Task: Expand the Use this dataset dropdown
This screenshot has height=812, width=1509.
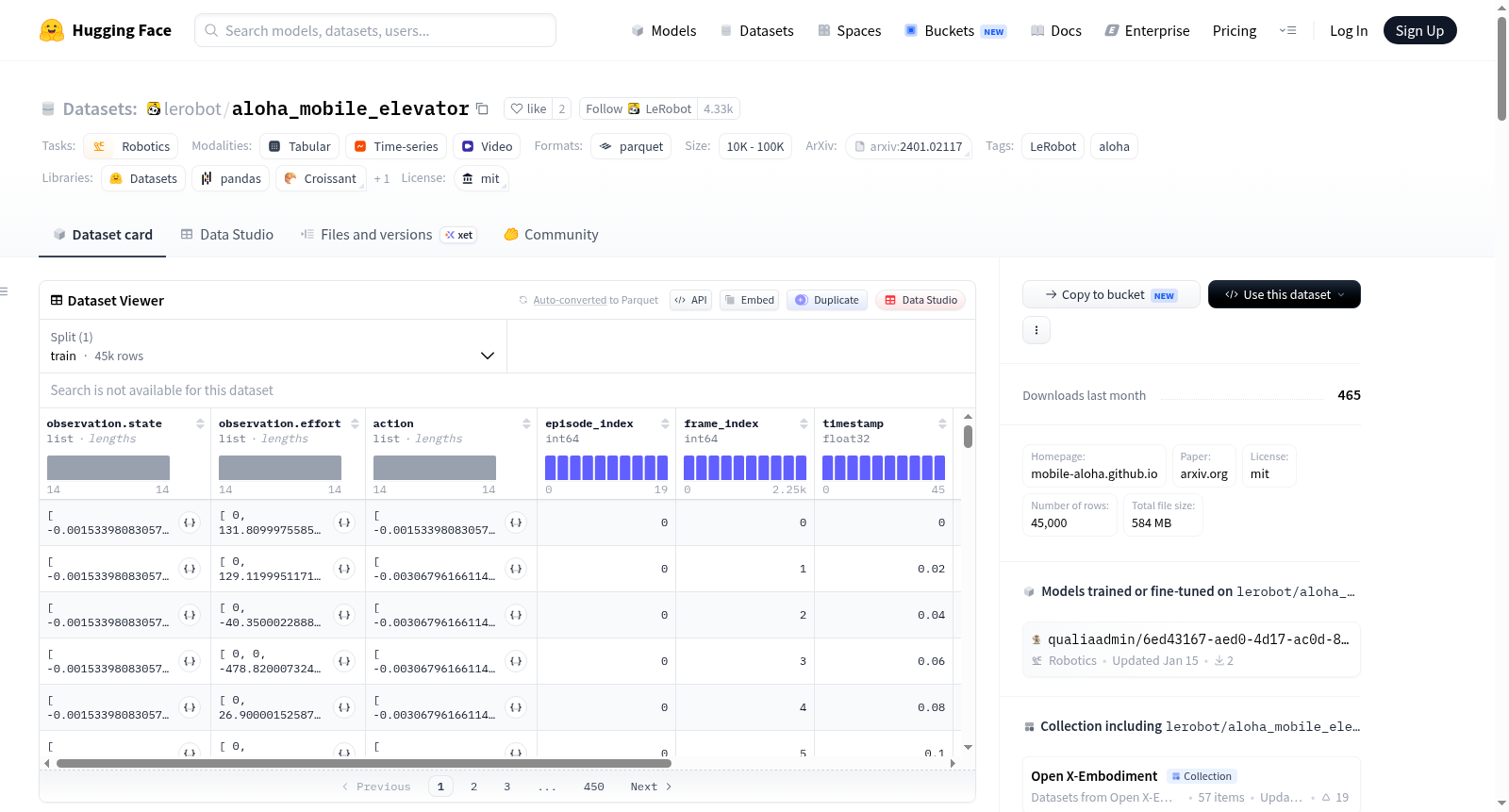Action: 1284,294
